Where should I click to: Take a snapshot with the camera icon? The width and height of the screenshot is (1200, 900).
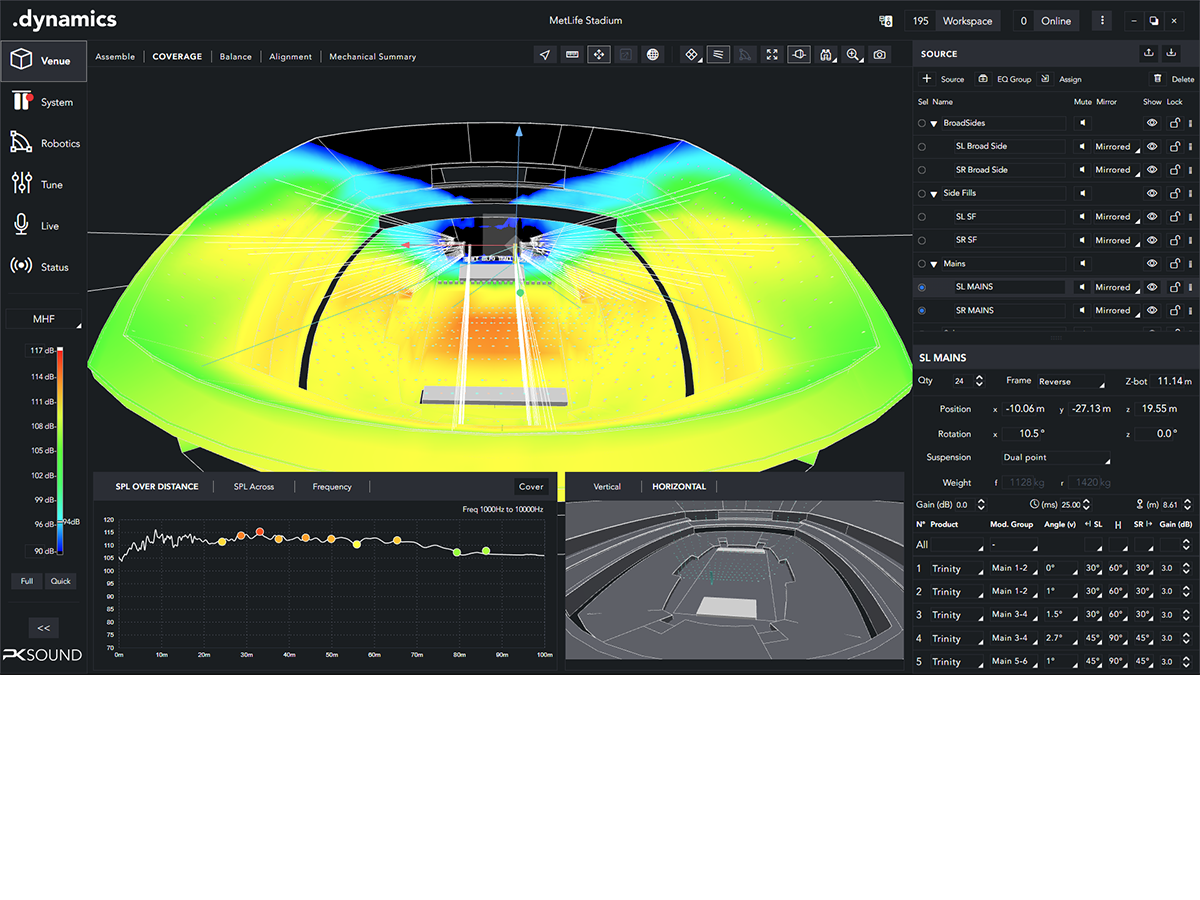coord(880,55)
